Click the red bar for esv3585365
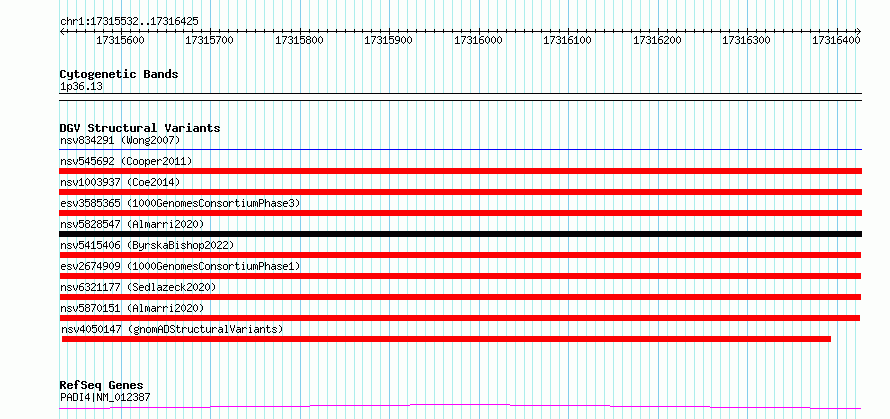 click(x=460, y=213)
